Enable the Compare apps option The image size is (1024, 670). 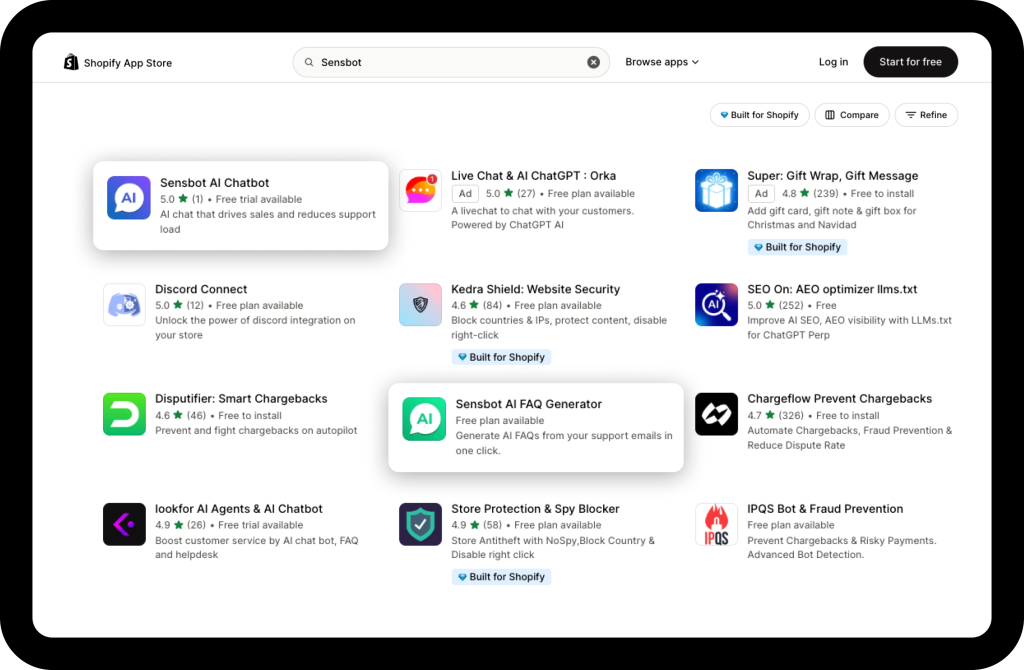coord(852,115)
